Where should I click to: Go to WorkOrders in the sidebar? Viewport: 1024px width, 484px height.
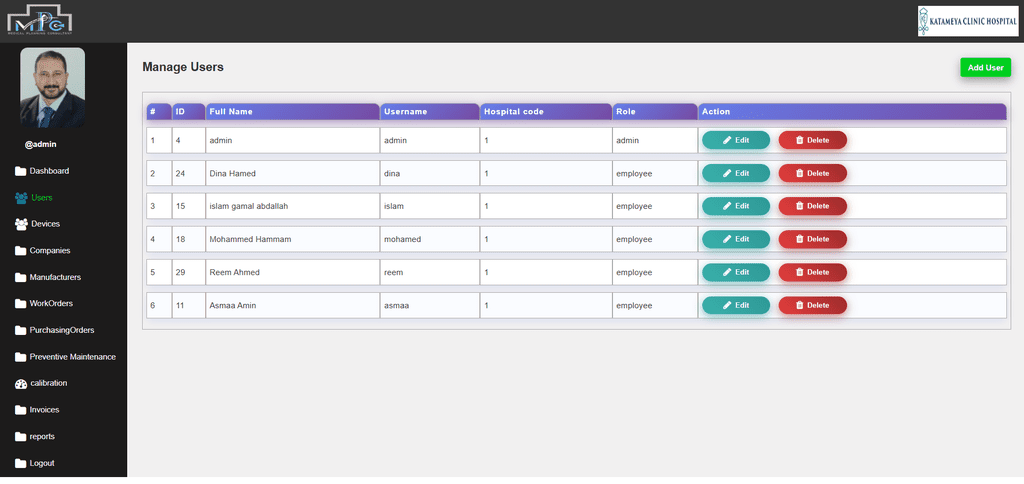click(51, 304)
